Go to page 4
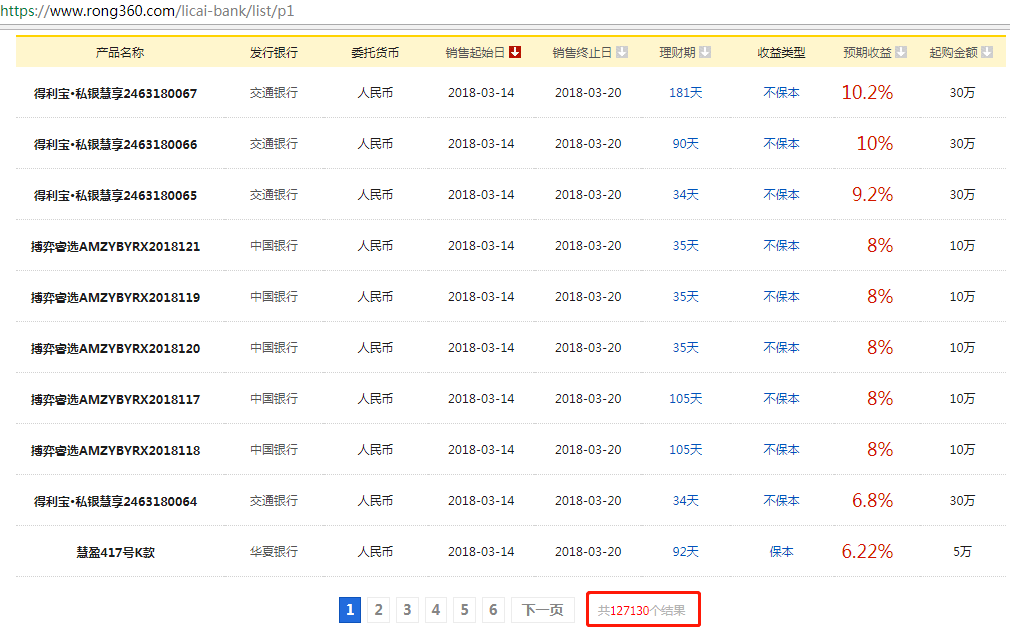Screen dimensions: 1010x631 pos(436,610)
